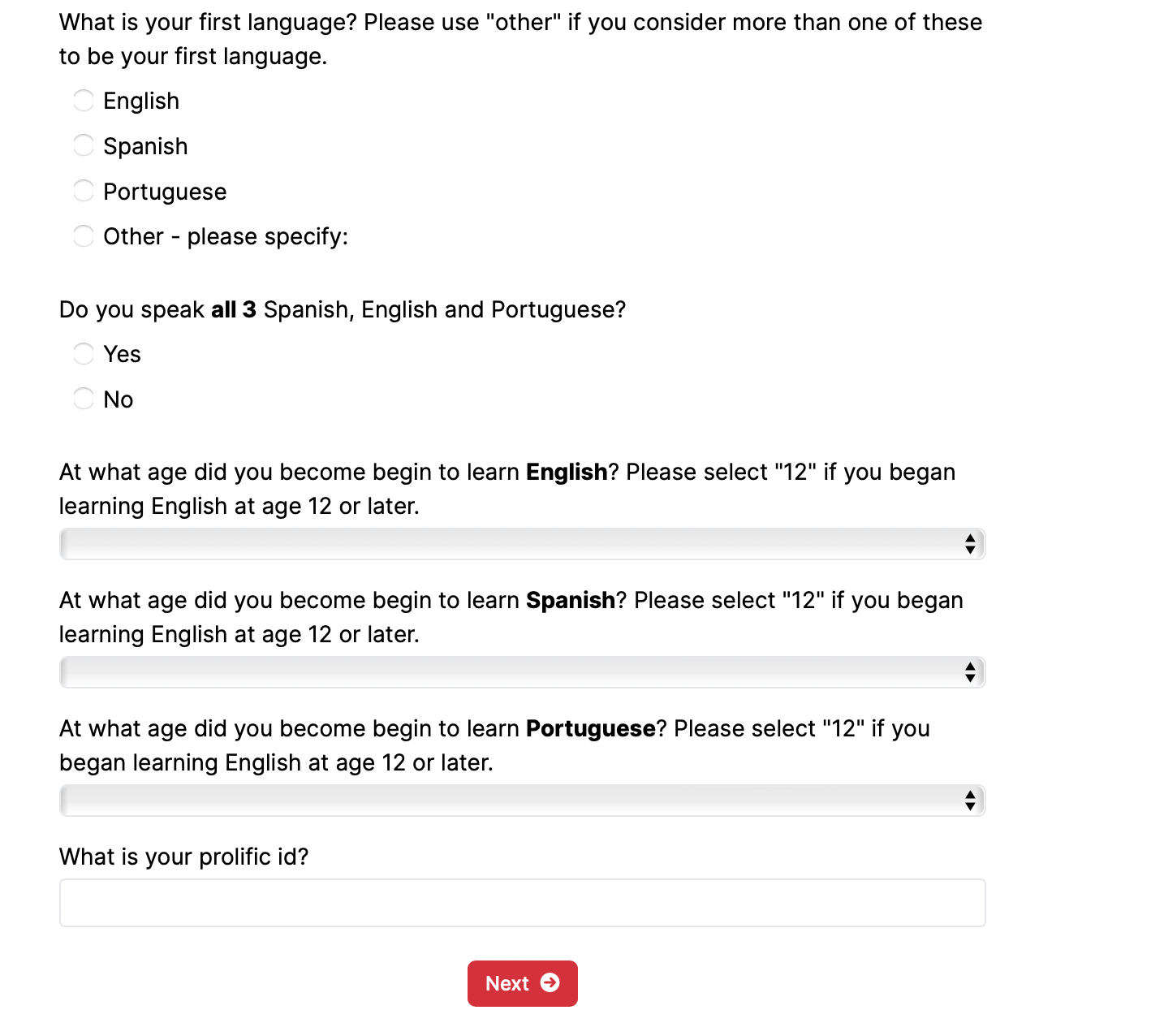Click the "English" option label text
This screenshot has height=1036, width=1164.
click(141, 101)
